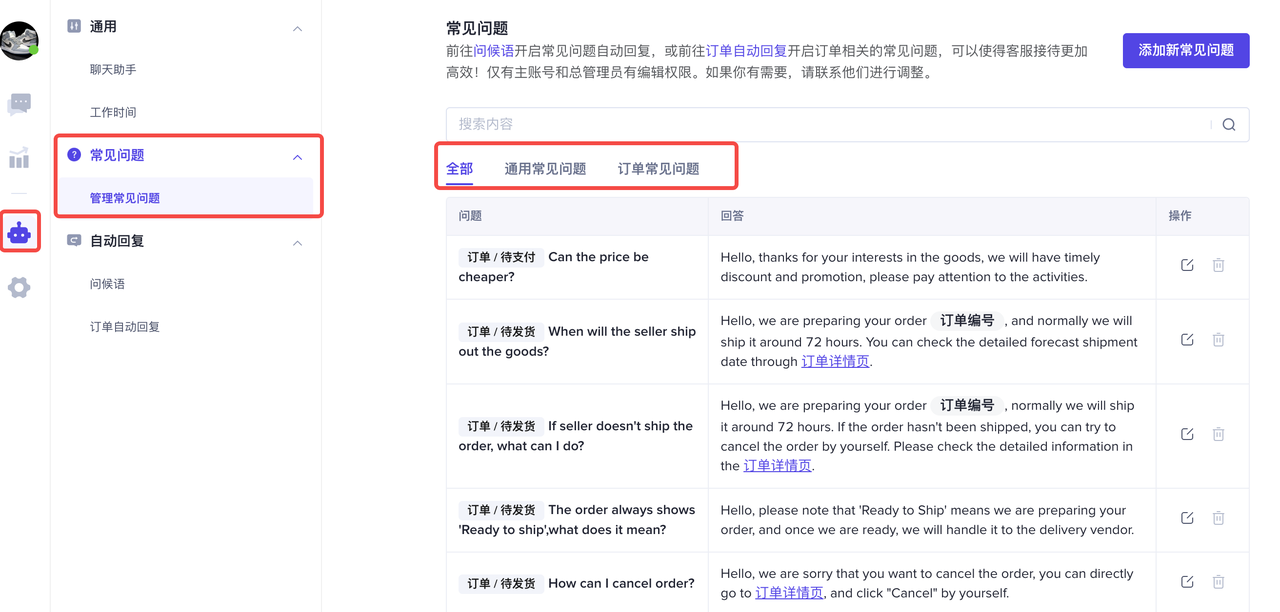The image size is (1280, 612).
Task: Collapse the 通用 section
Action: pos(297,28)
